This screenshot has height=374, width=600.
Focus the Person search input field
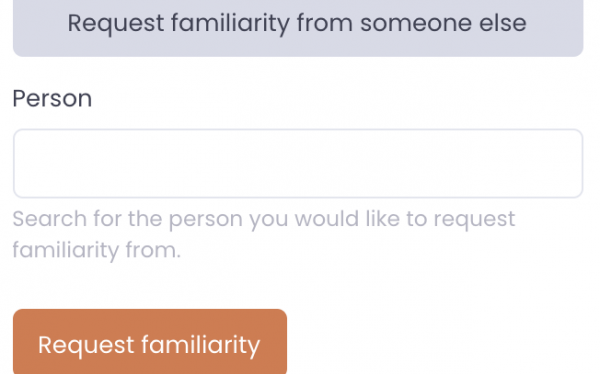[298, 163]
